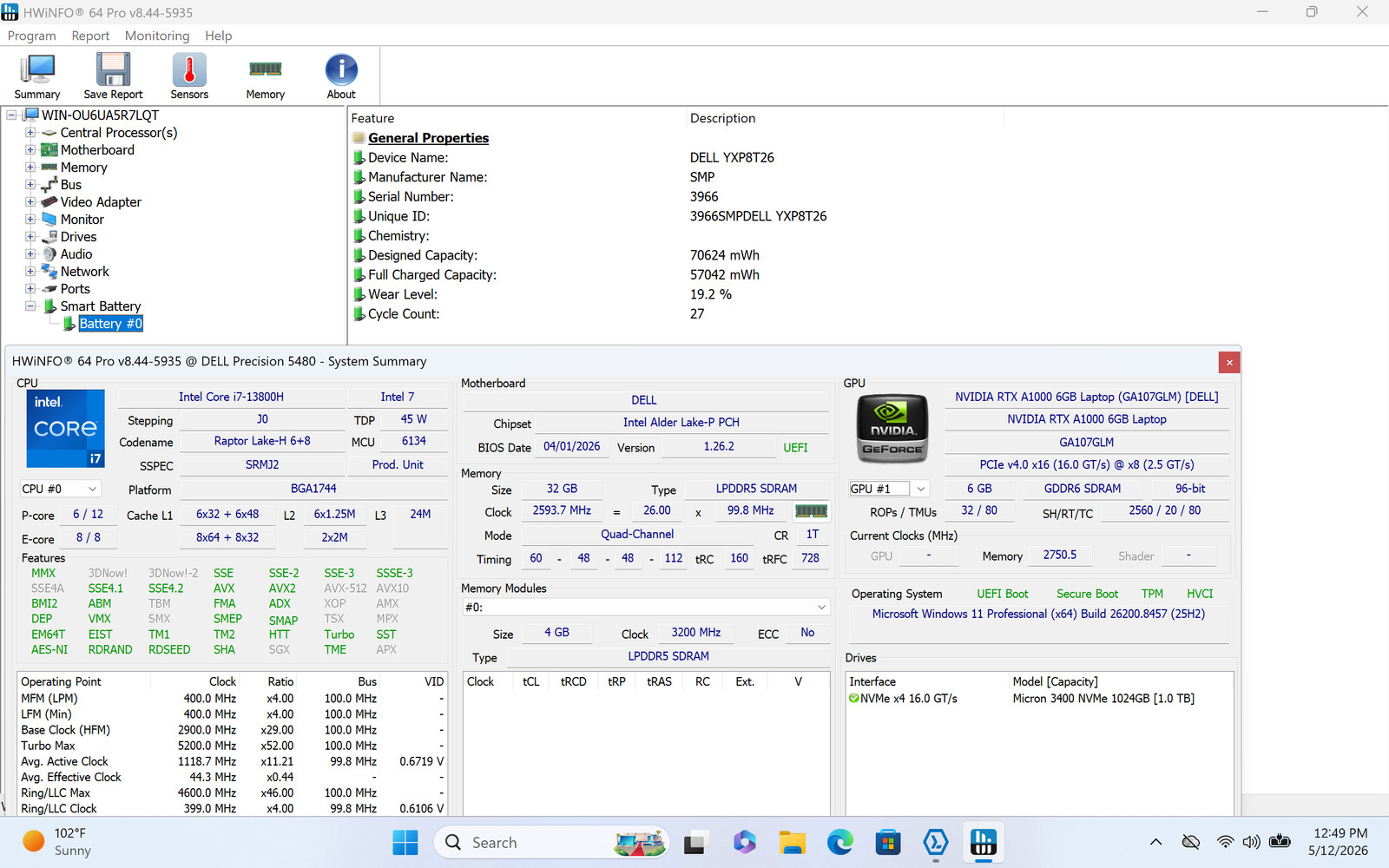Expand Central Processor(s) tree node
This screenshot has height=868, width=1389.
30,133
